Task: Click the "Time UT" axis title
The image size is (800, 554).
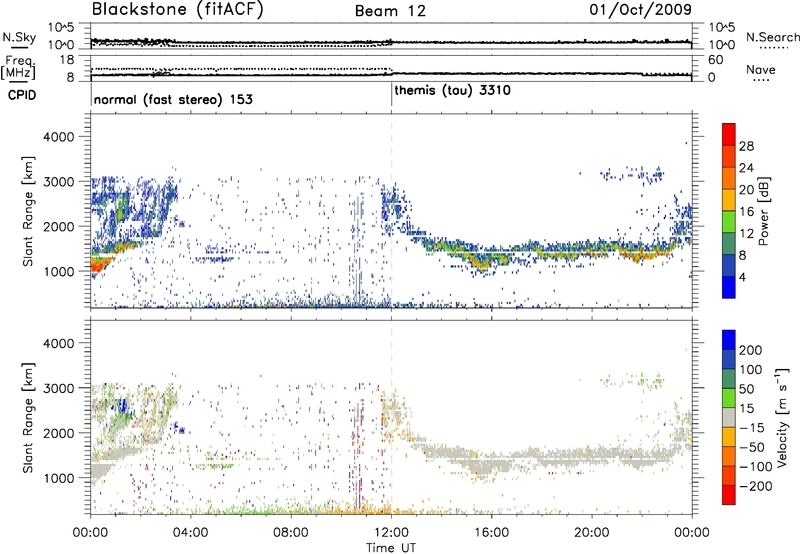Action: pyautogui.click(x=391, y=548)
